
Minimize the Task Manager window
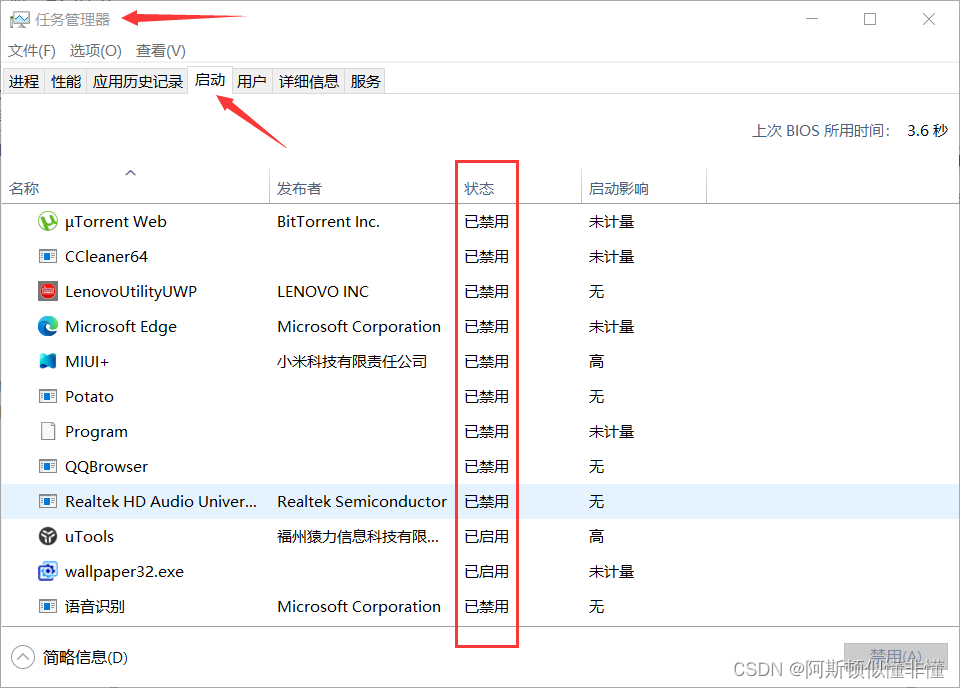[812, 19]
